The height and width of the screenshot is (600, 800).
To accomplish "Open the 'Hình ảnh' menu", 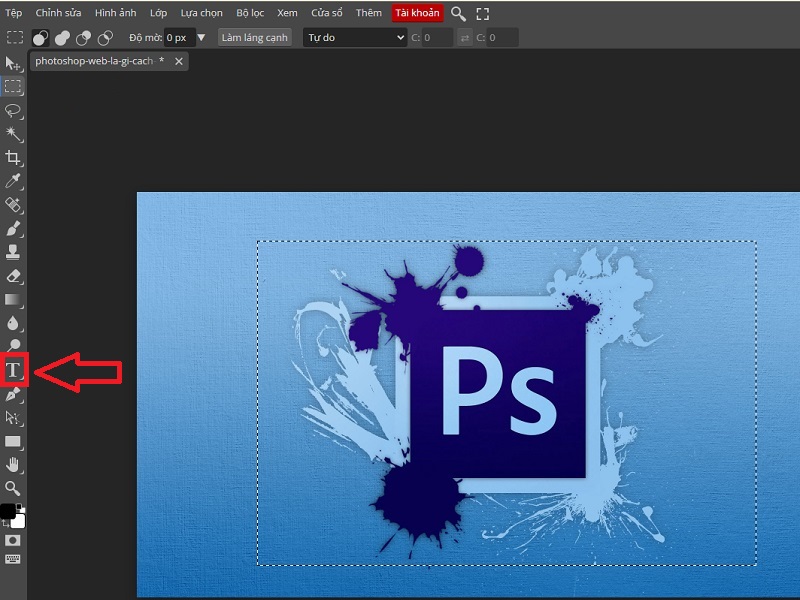I will [x=116, y=13].
